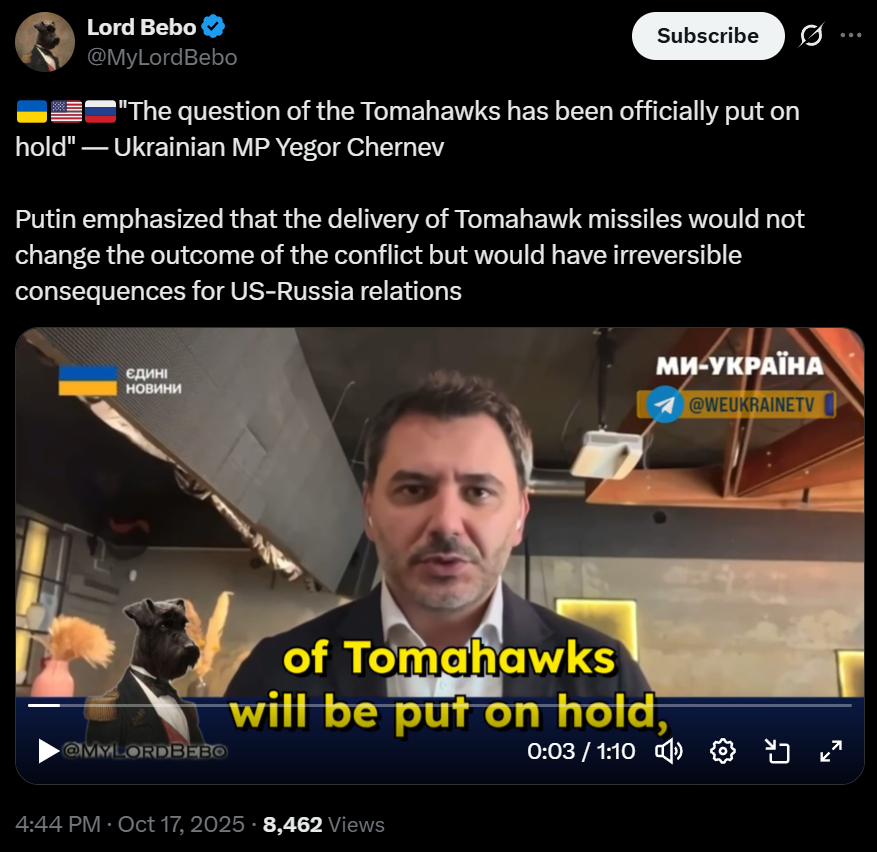Seek along the video progress bar
877x852 pixels.
point(440,705)
